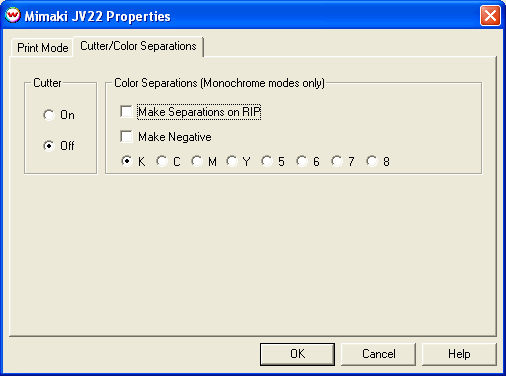Click the Cancel button
This screenshot has width=506, height=376.
click(378, 354)
